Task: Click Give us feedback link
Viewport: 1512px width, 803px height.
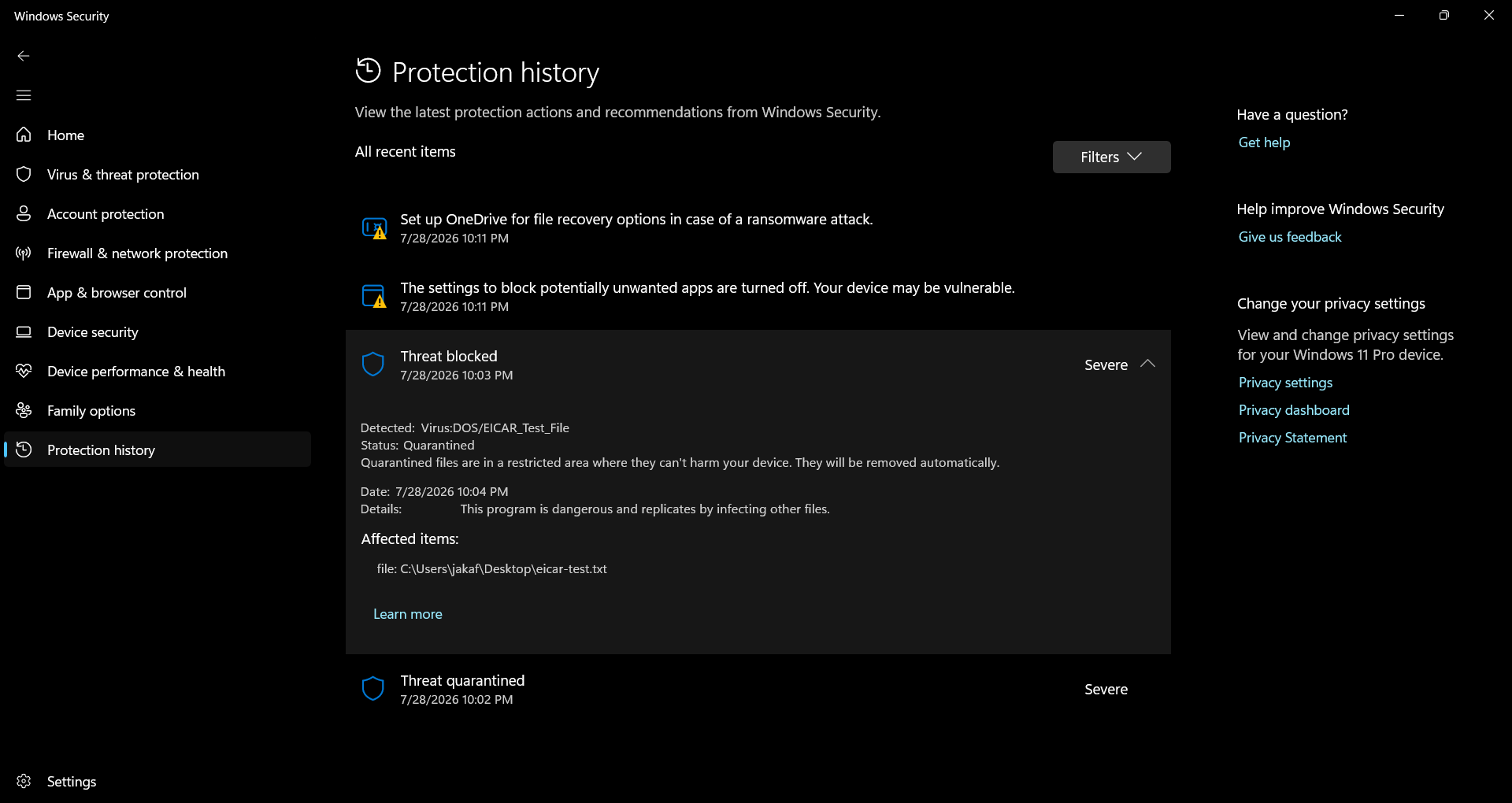Action: [1290, 237]
